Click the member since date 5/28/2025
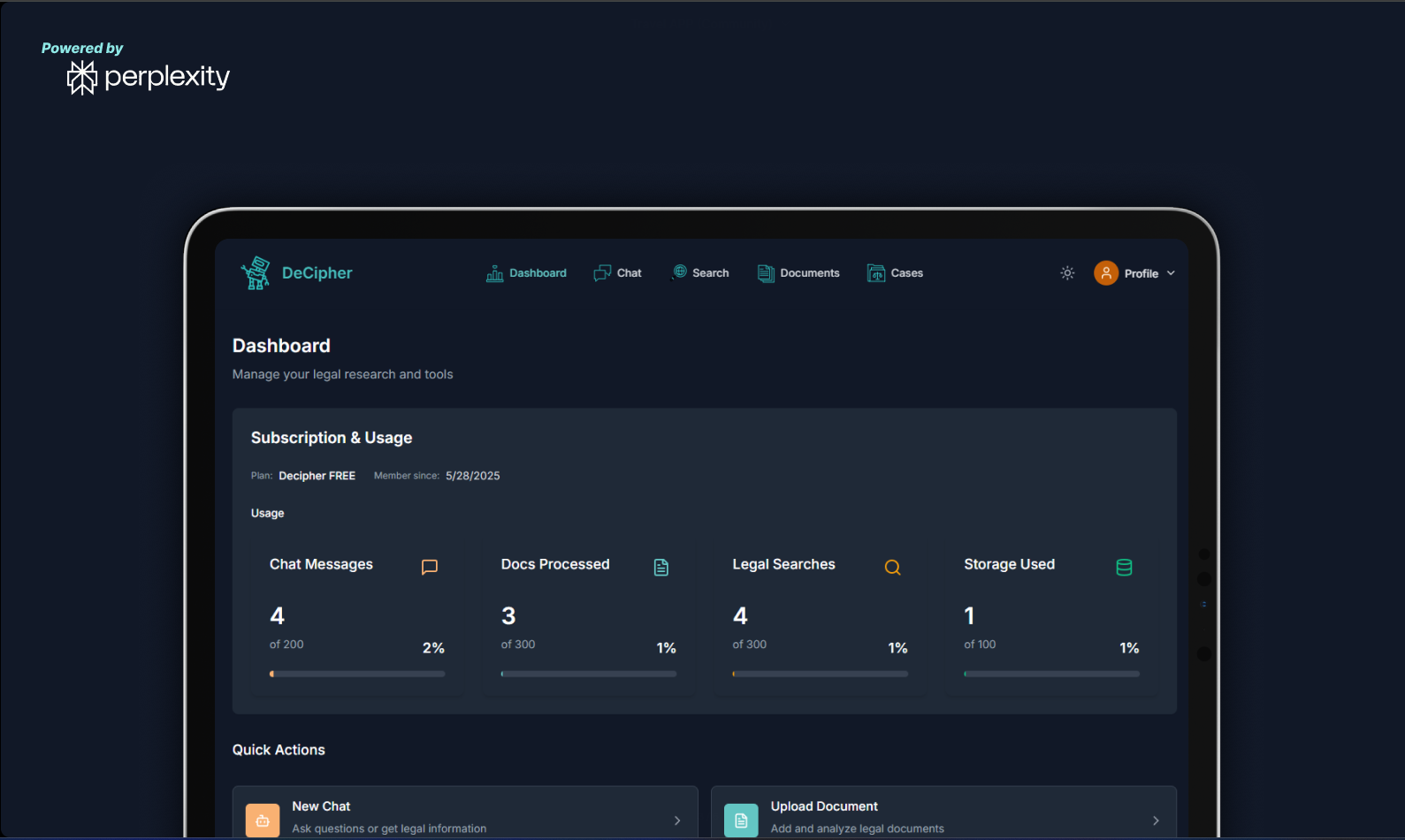 click(473, 476)
